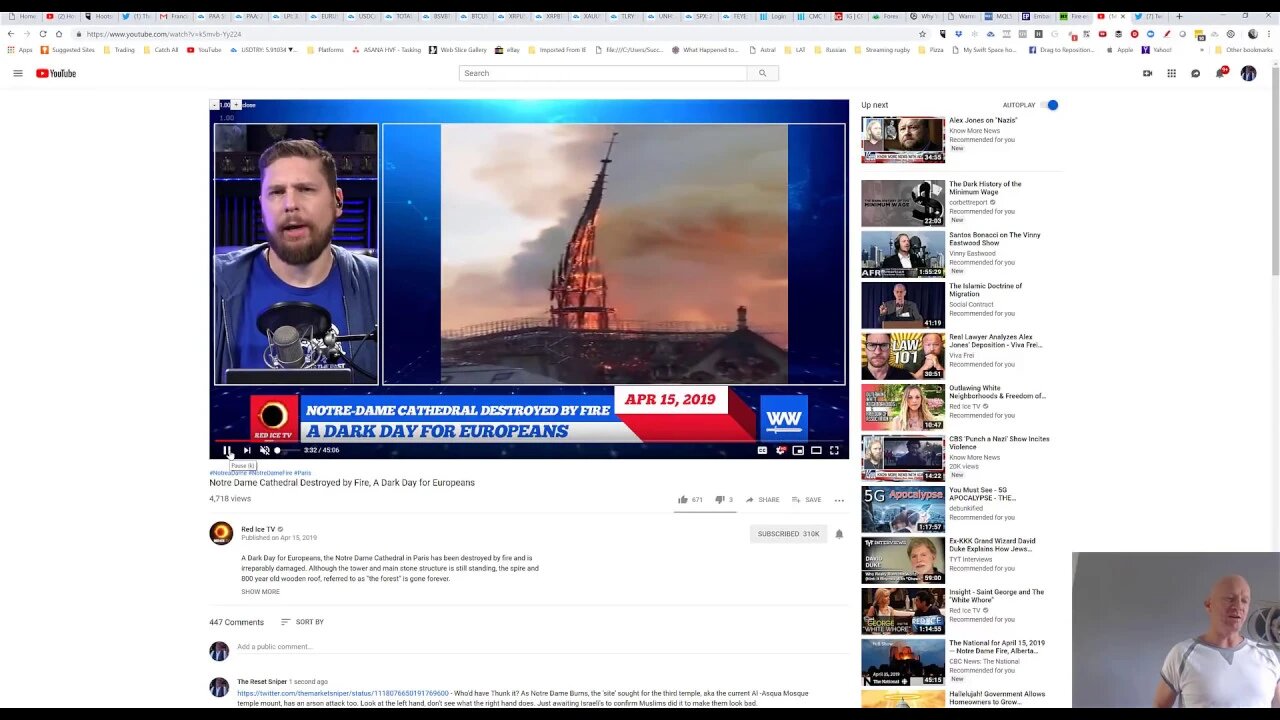Image resolution: width=1280 pixels, height=720 pixels.
Task: Open 'Alex Jones on Nazis' thumbnail
Action: point(903,139)
